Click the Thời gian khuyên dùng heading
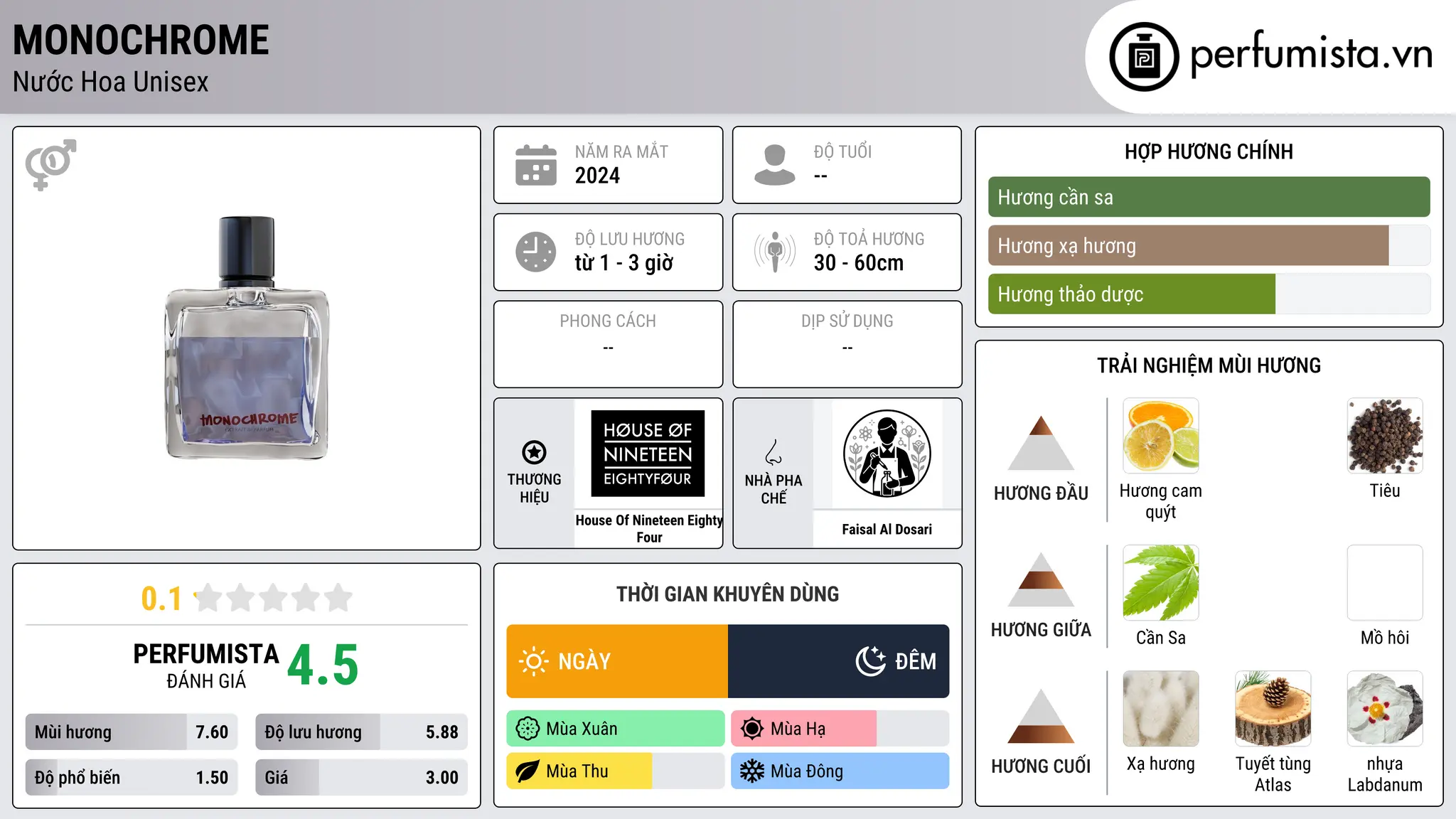This screenshot has width=1456, height=819. pos(728,594)
